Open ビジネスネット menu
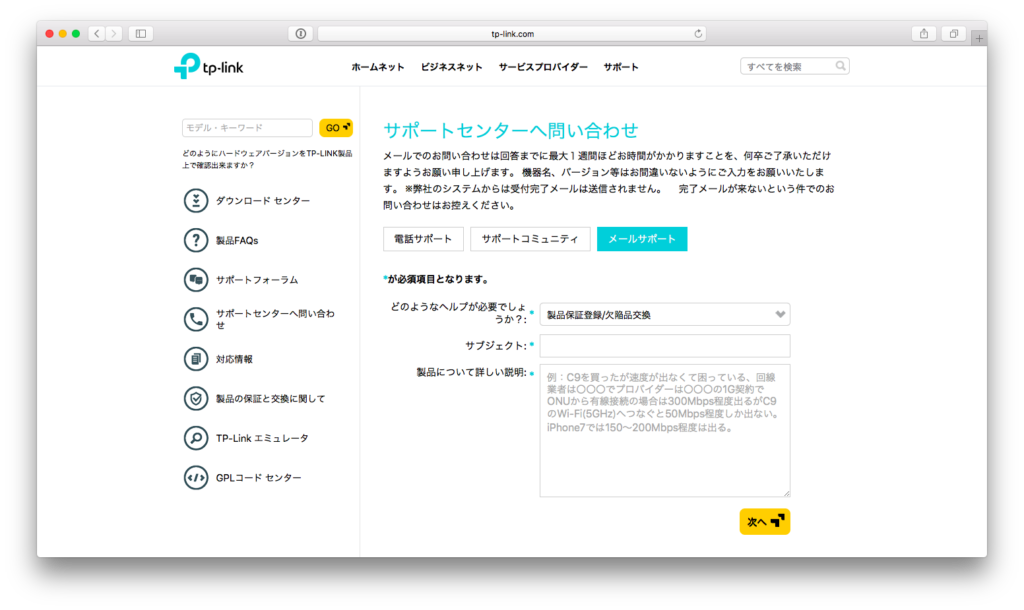The image size is (1024, 610). point(451,67)
